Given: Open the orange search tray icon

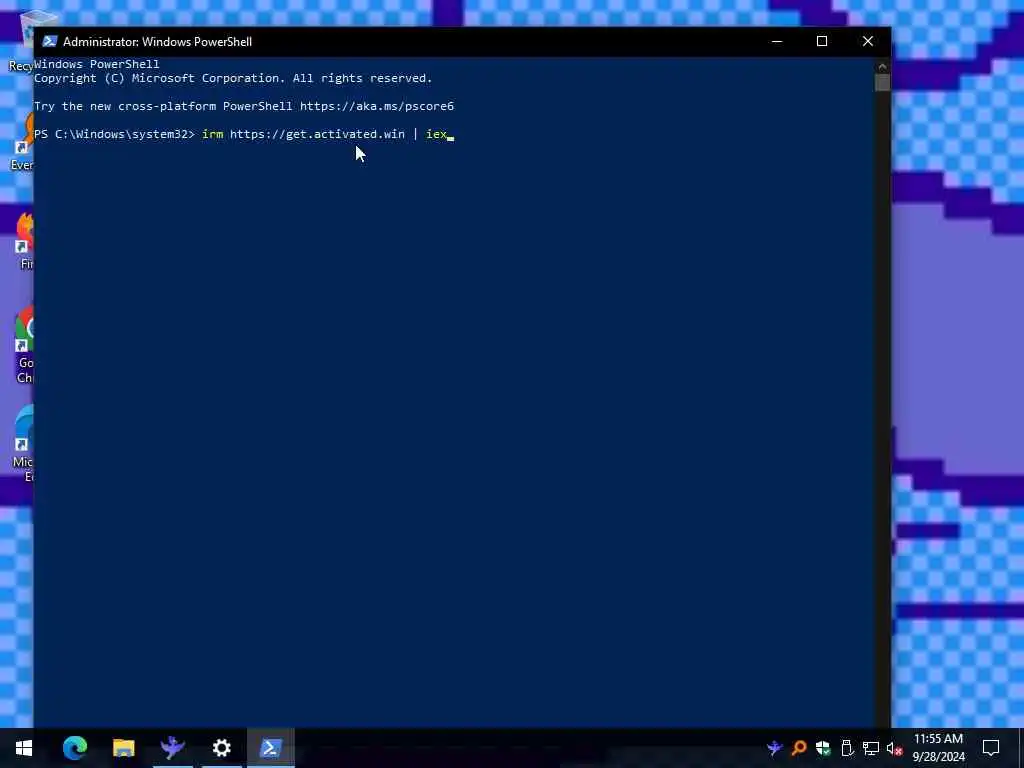Looking at the screenshot, I should (799, 748).
